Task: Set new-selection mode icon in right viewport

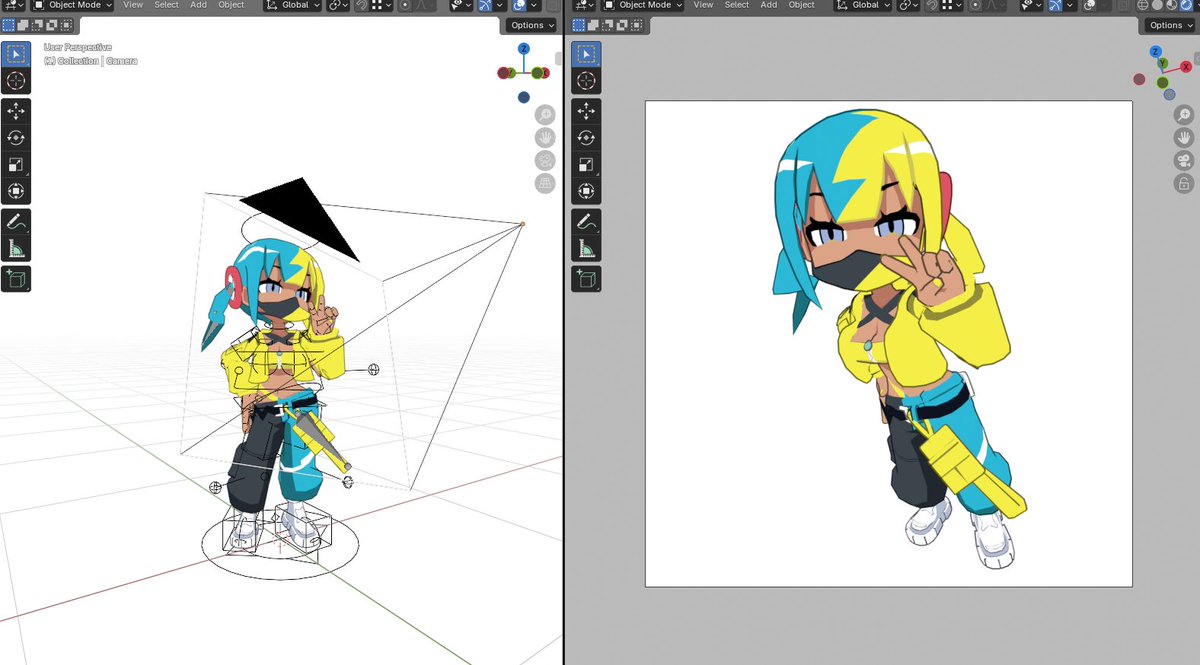Action: tap(580, 25)
